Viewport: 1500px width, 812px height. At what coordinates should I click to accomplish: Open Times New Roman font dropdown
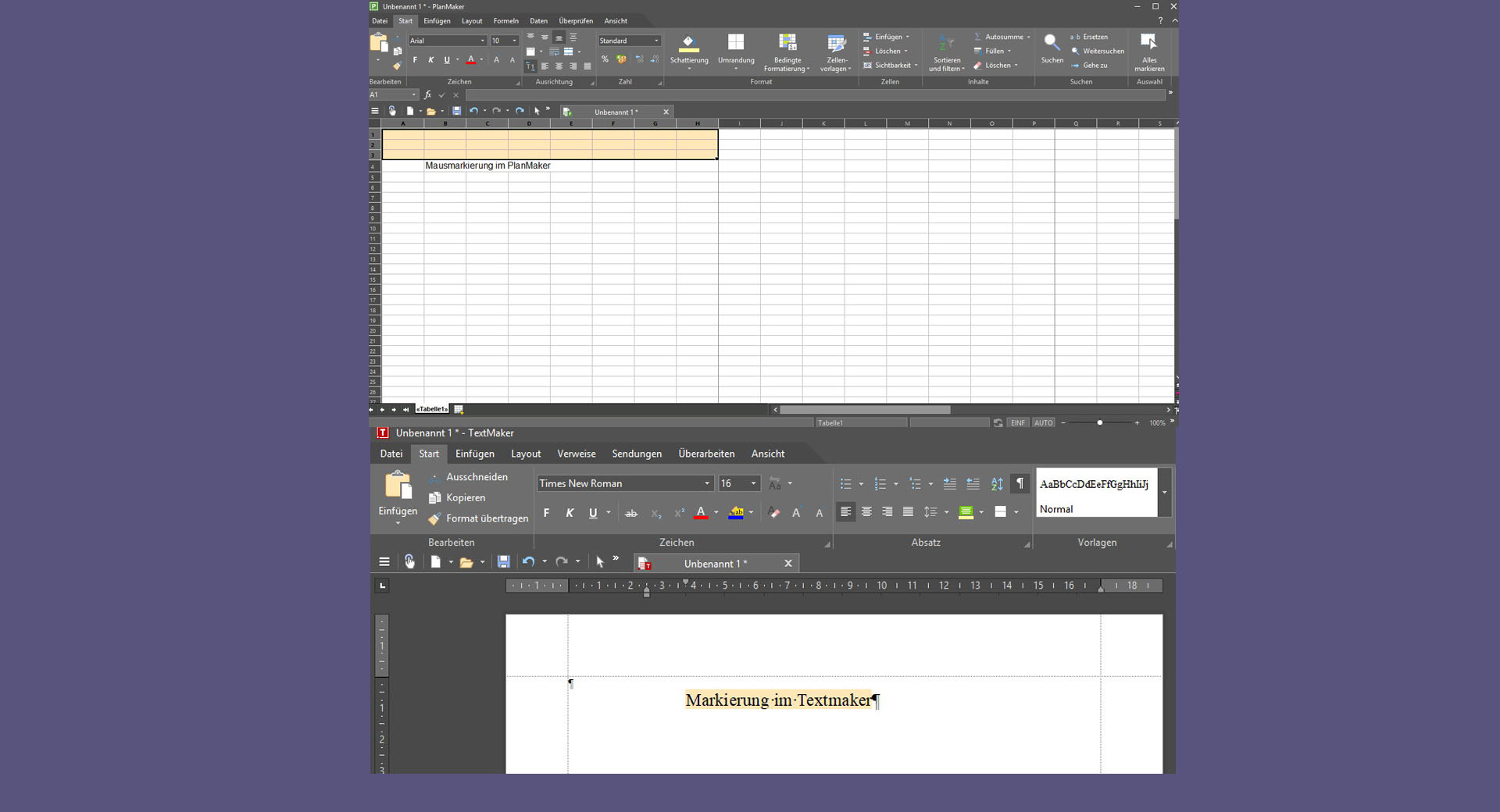(706, 484)
